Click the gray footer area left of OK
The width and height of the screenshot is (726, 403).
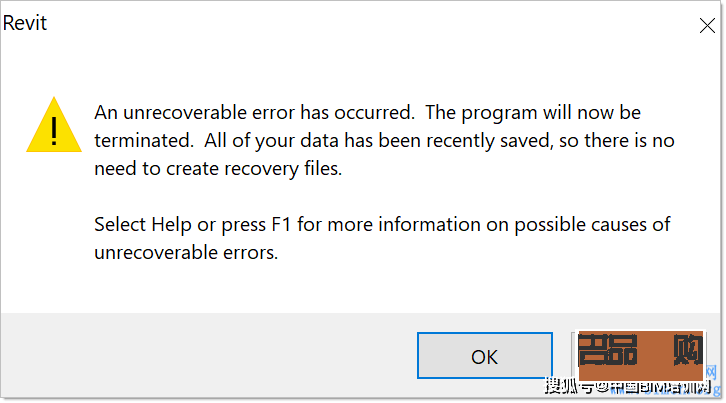(x=200, y=357)
